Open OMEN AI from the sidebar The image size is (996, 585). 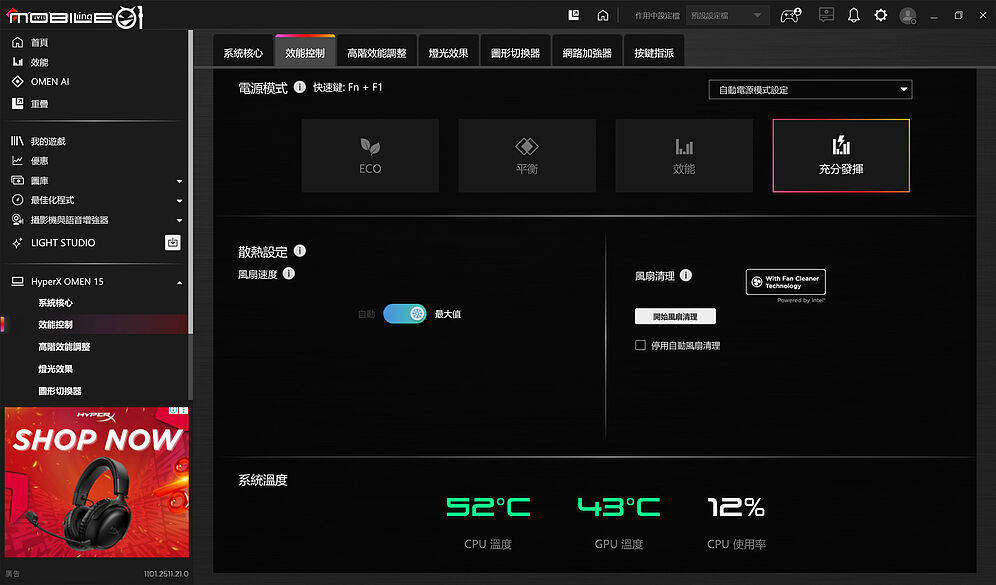pyautogui.click(x=50, y=81)
